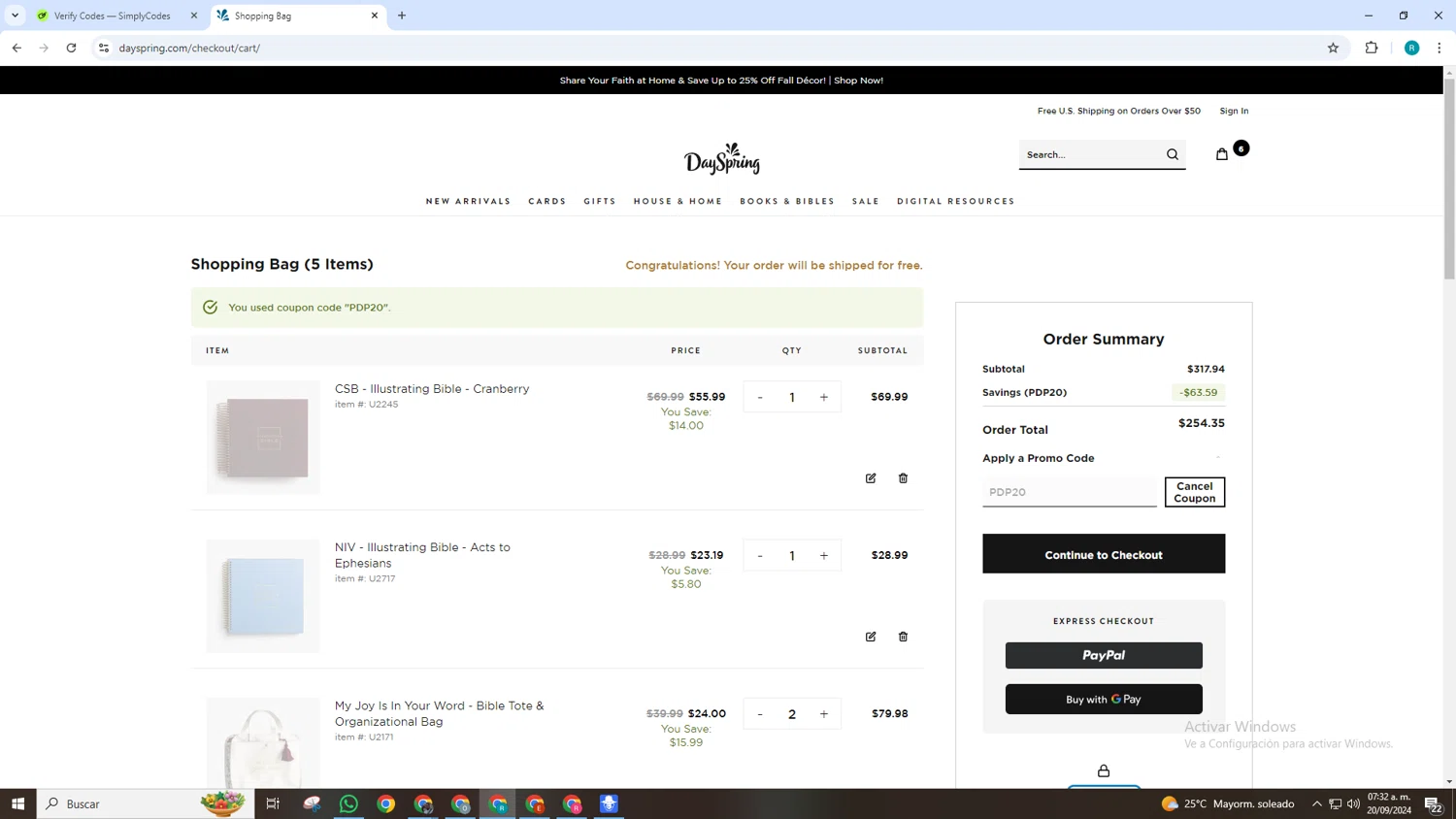Open WhatsApp from the taskbar
Screen dimensions: 1456x819
[348, 803]
